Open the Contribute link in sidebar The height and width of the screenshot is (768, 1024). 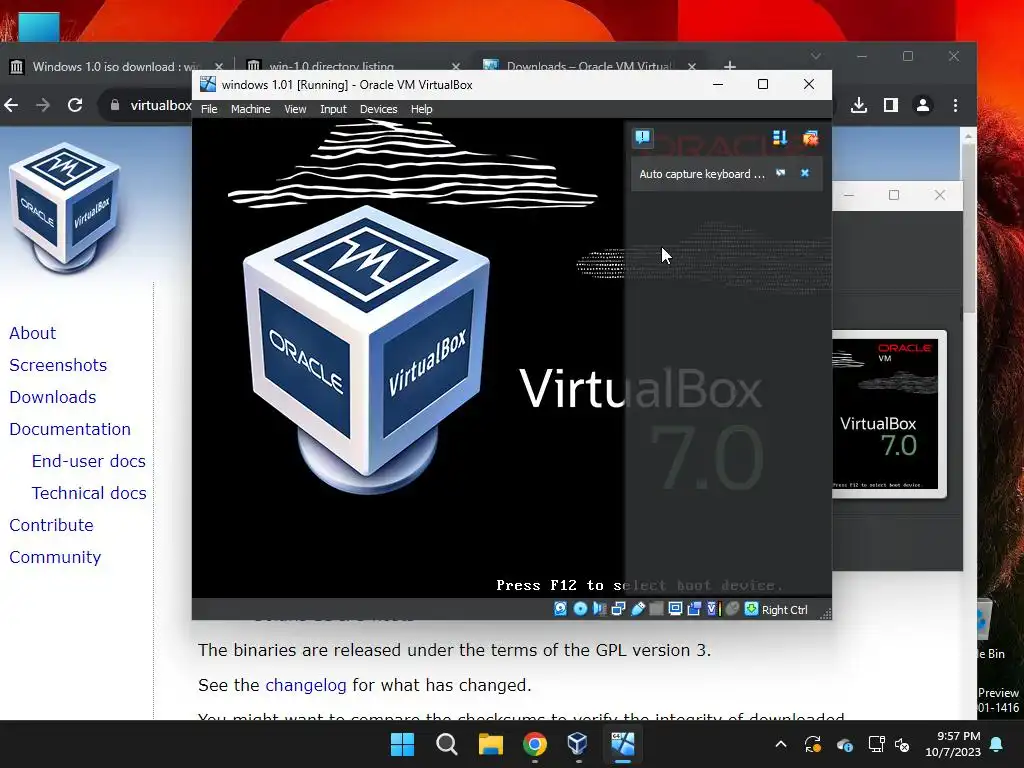click(x=52, y=525)
